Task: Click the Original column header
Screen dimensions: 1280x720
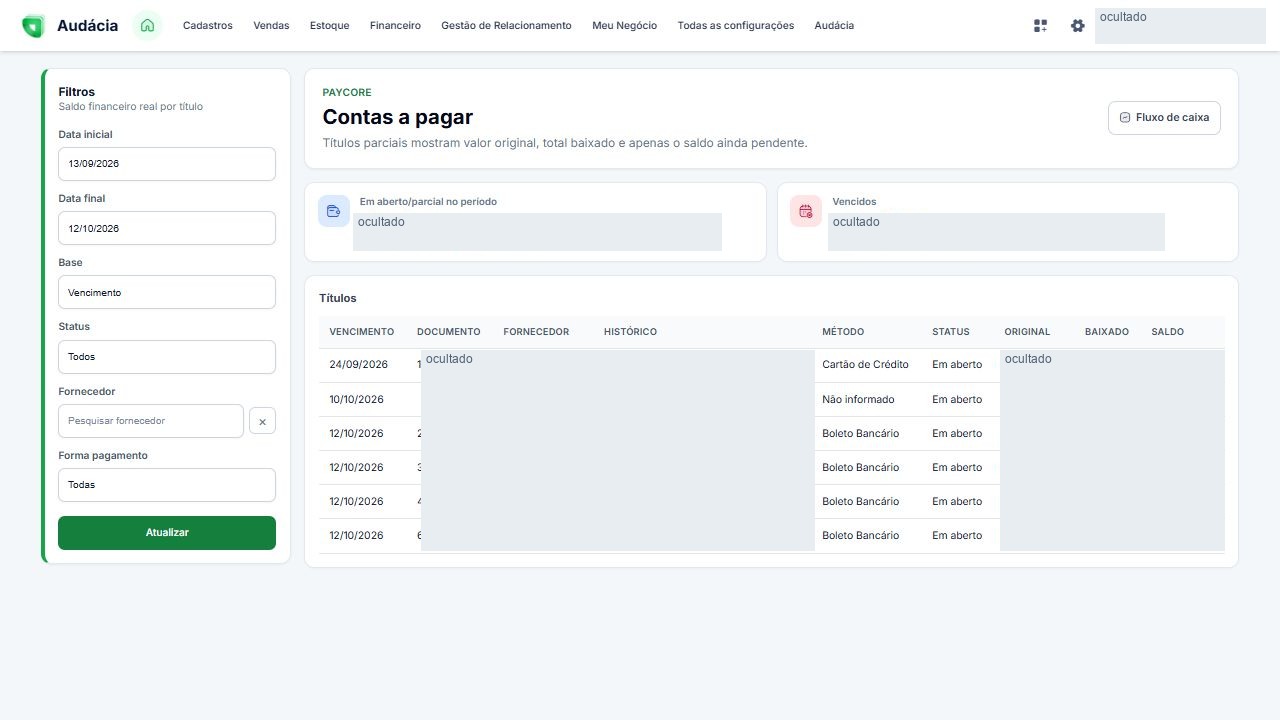Action: (1027, 332)
